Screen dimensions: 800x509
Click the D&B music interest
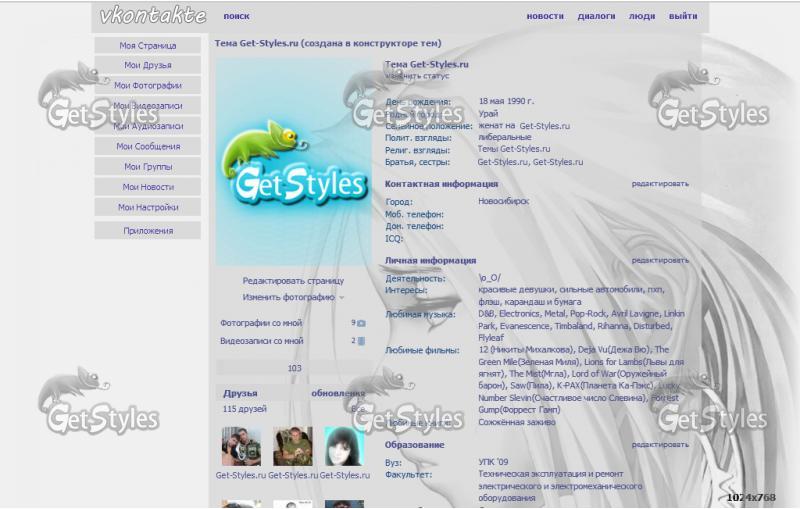pyautogui.click(x=486, y=314)
